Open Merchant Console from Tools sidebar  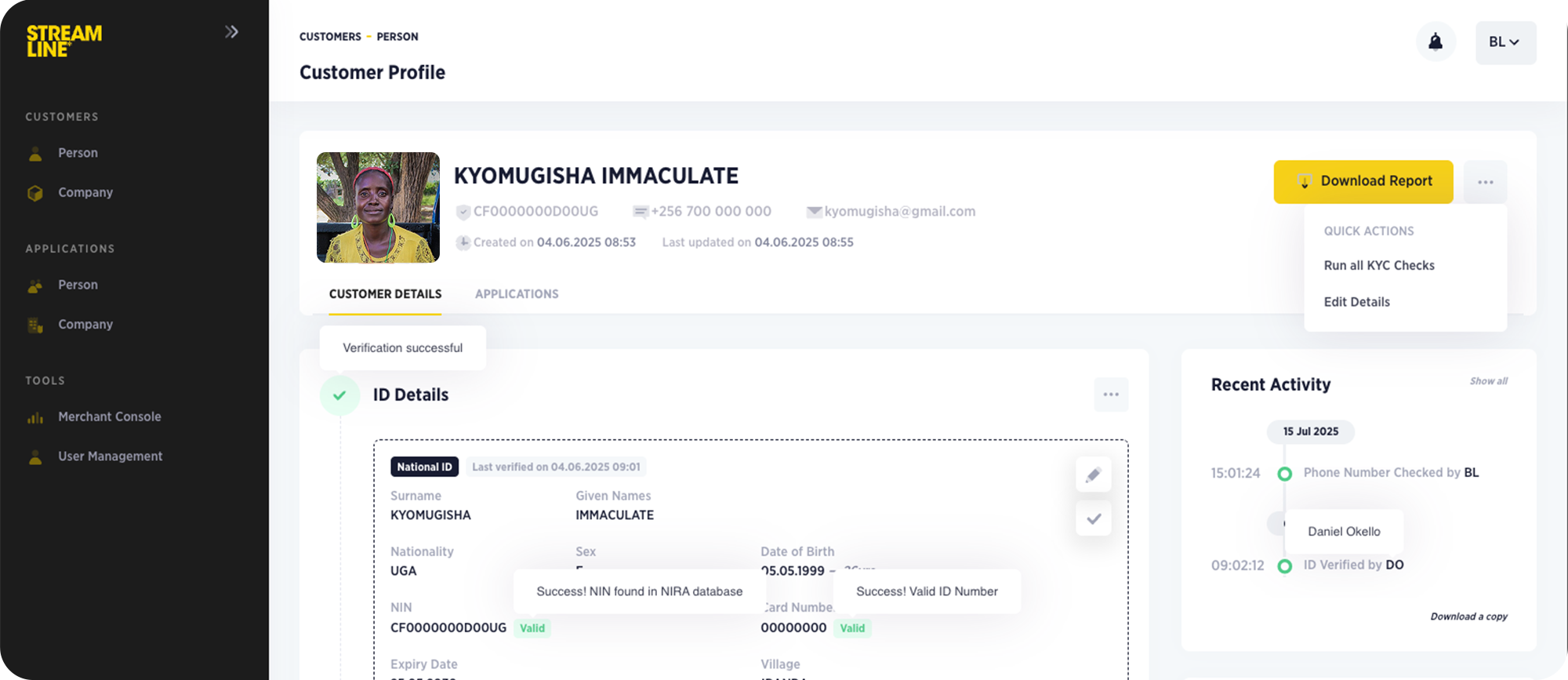pos(109,417)
